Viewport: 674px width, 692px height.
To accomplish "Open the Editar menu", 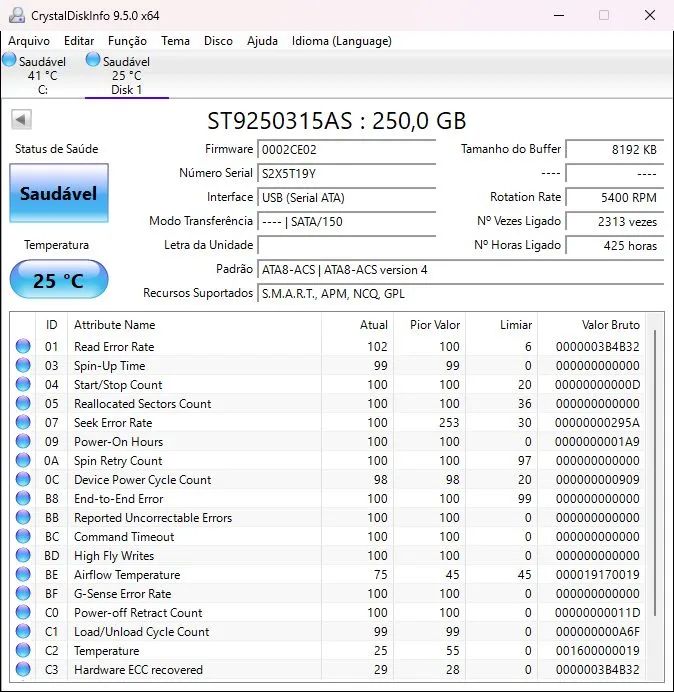I will [79, 41].
